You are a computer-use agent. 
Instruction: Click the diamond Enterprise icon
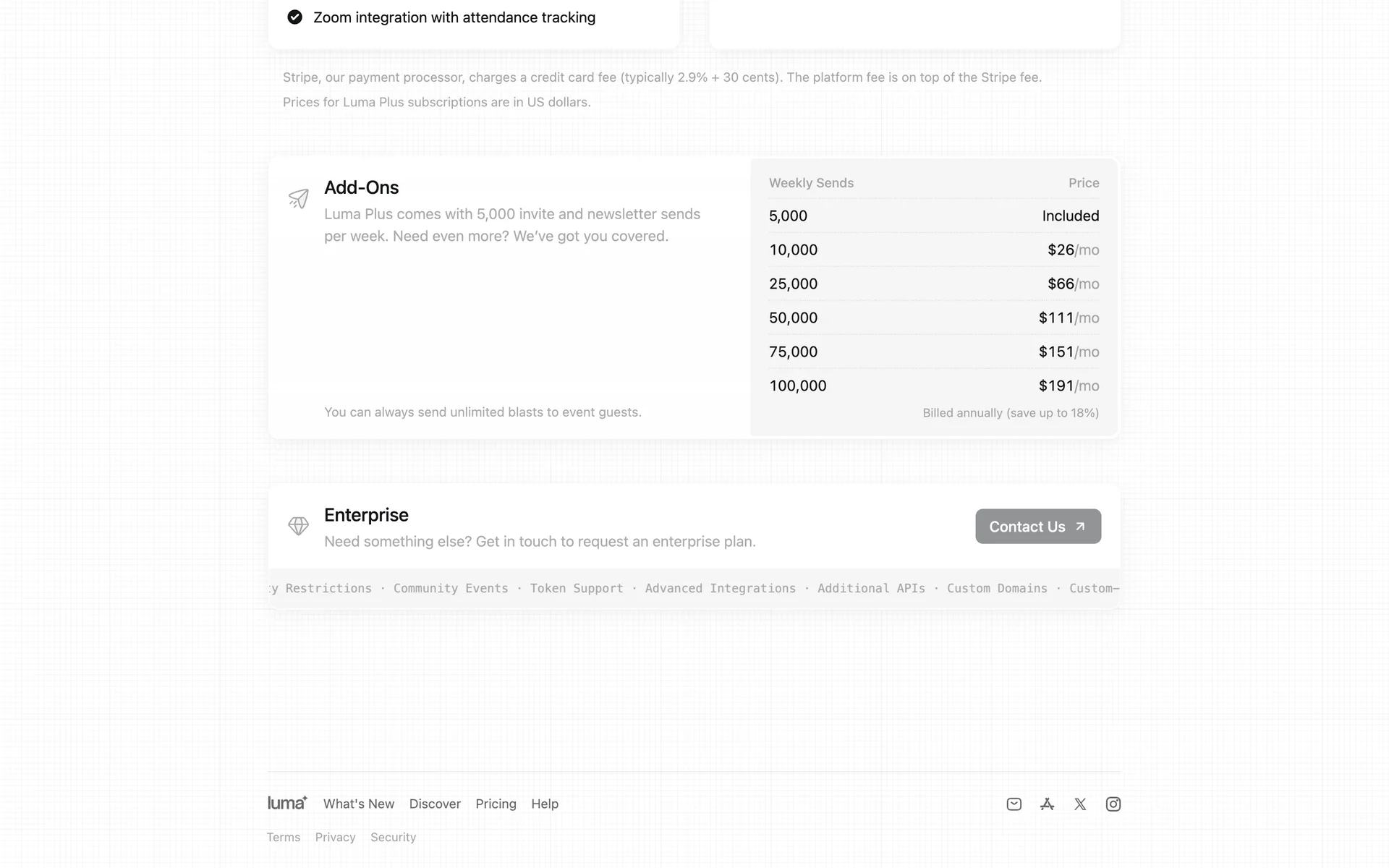[x=298, y=526]
